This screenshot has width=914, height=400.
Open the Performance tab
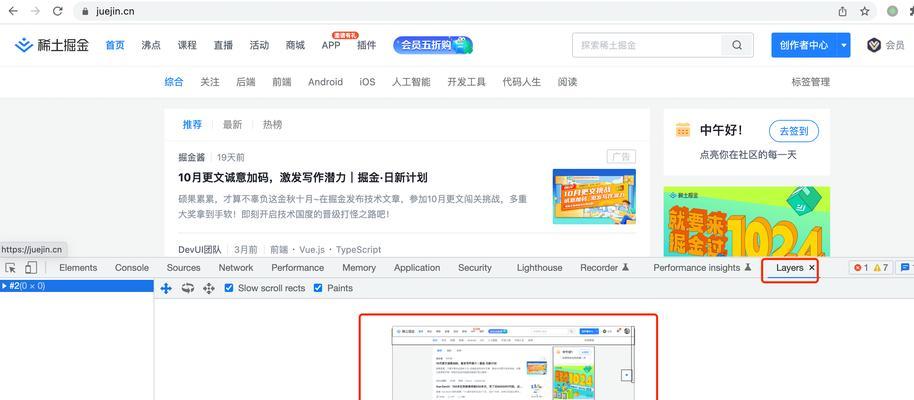tap(297, 268)
